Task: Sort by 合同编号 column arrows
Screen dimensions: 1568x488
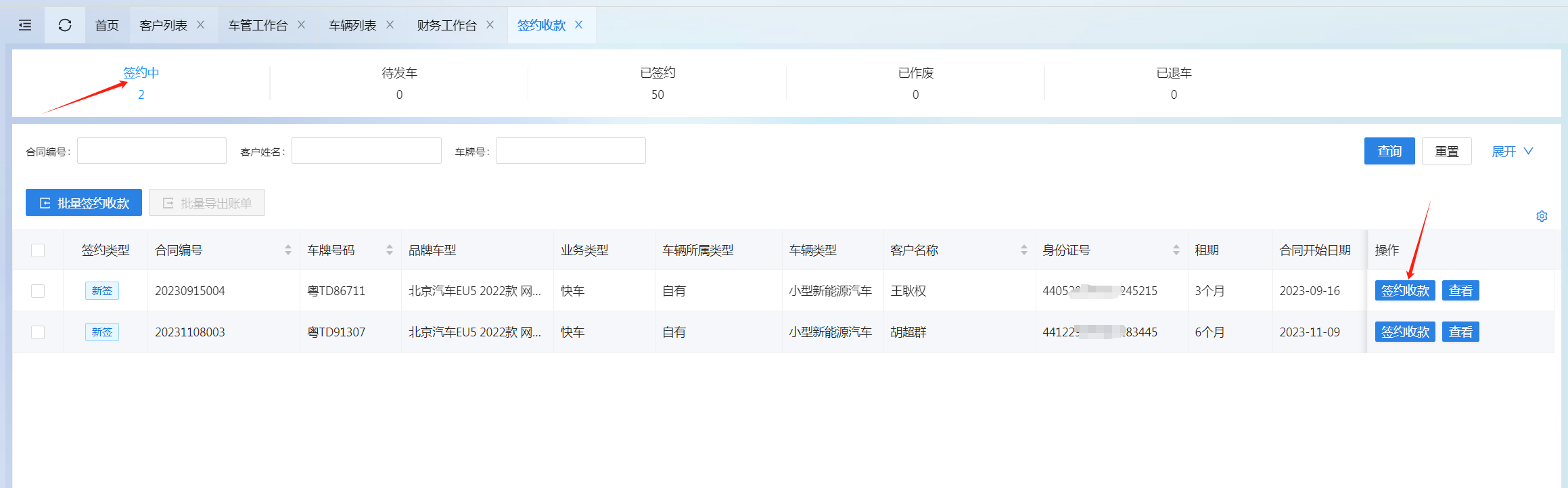Action: 288,250
